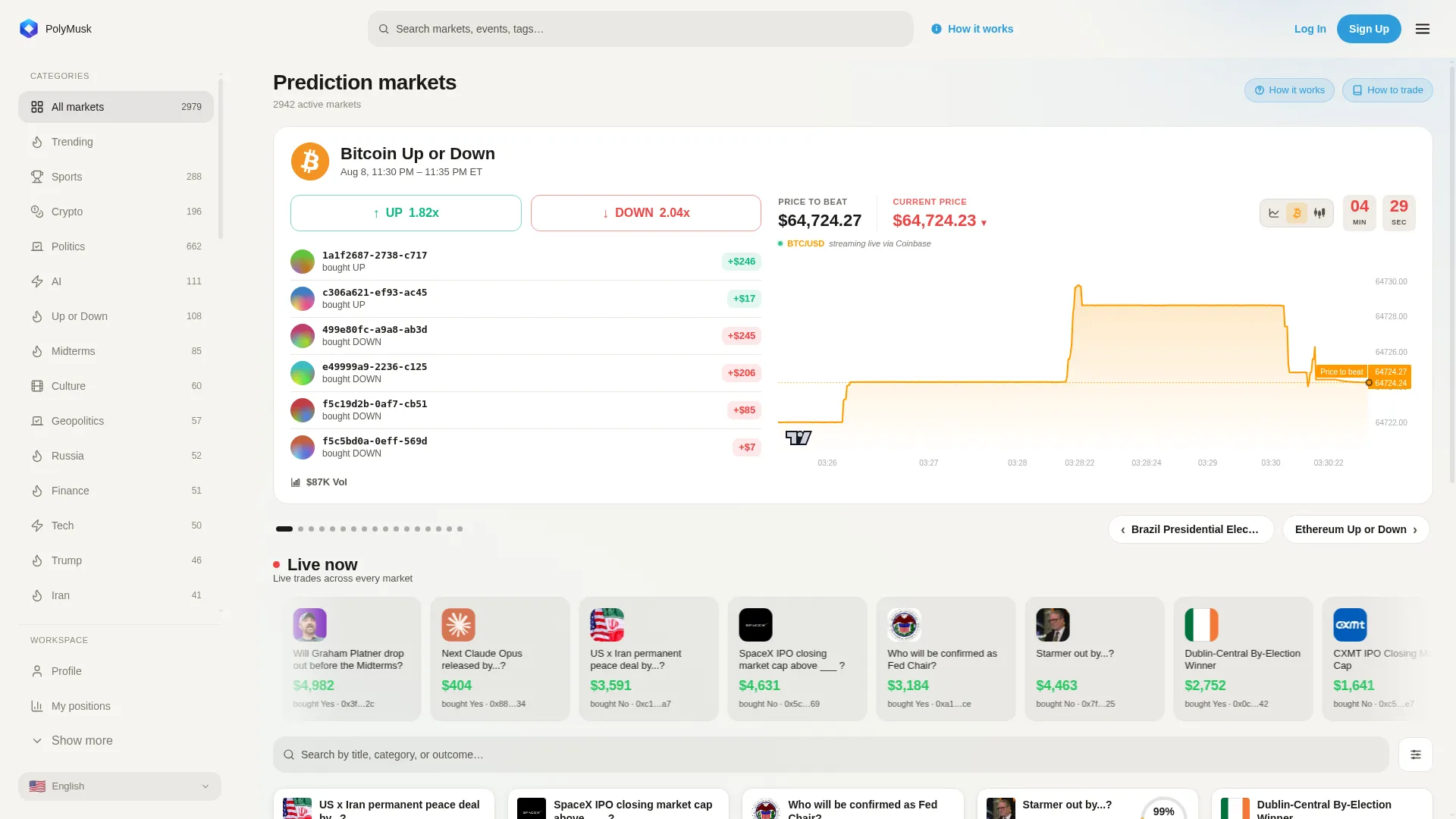Select the first carousel pagination dot

pos(284,529)
